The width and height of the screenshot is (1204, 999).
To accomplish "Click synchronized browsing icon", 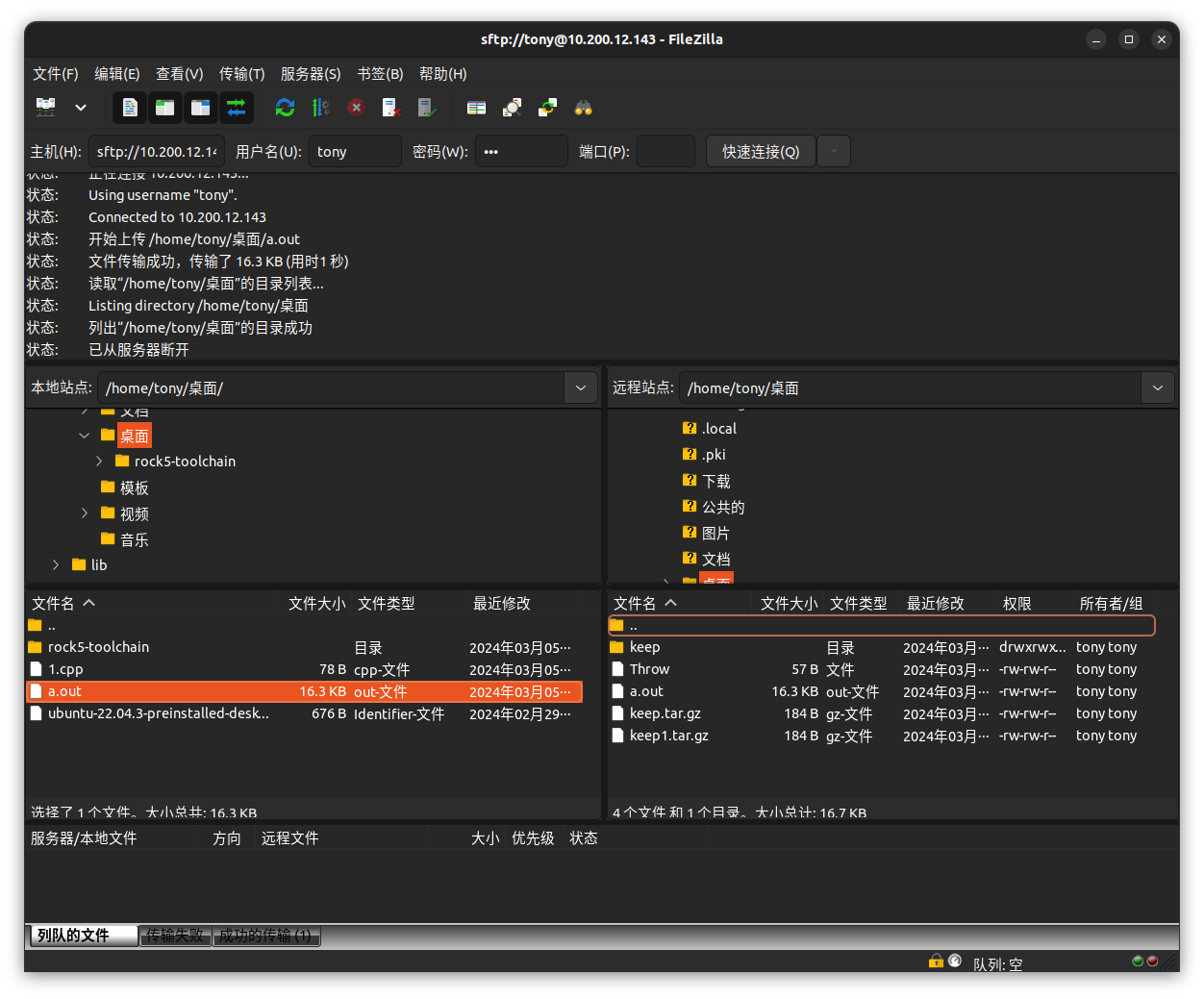I will click(x=547, y=108).
